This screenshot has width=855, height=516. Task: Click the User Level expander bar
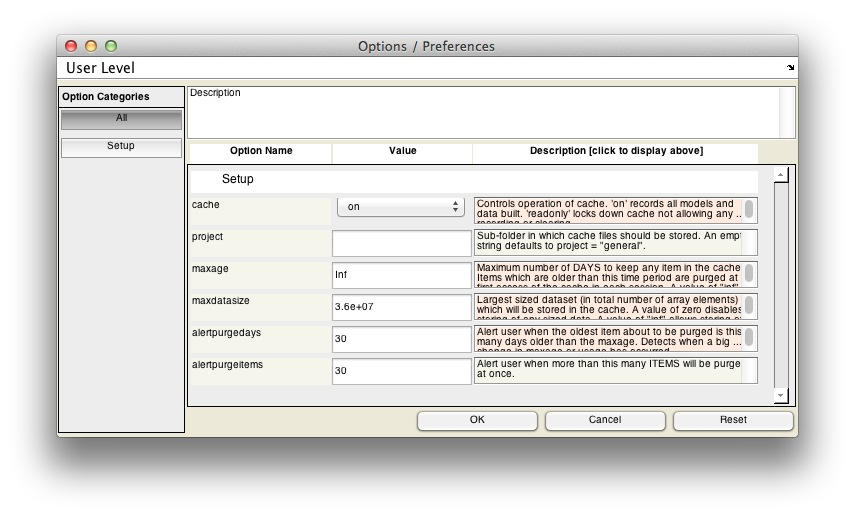[x=420, y=68]
